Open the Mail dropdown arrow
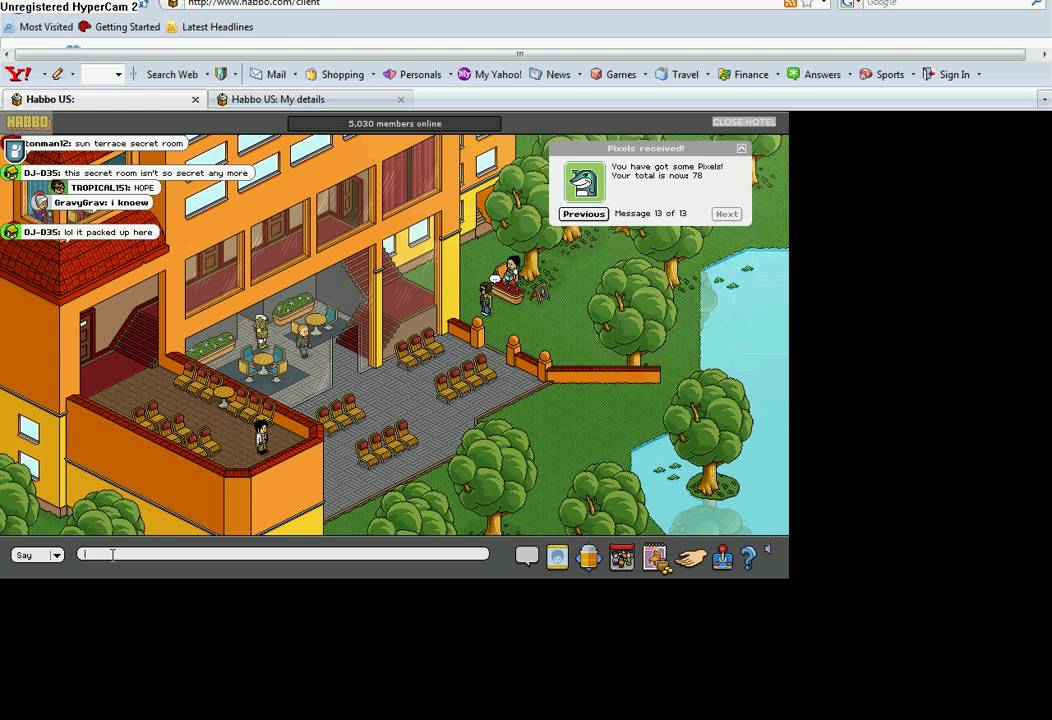 click(295, 74)
